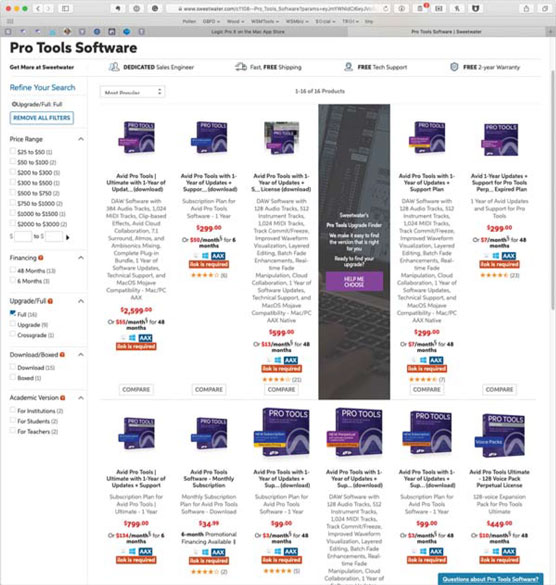Enable 6 Months financing filter
This screenshot has width=556, height=585.
13,280
